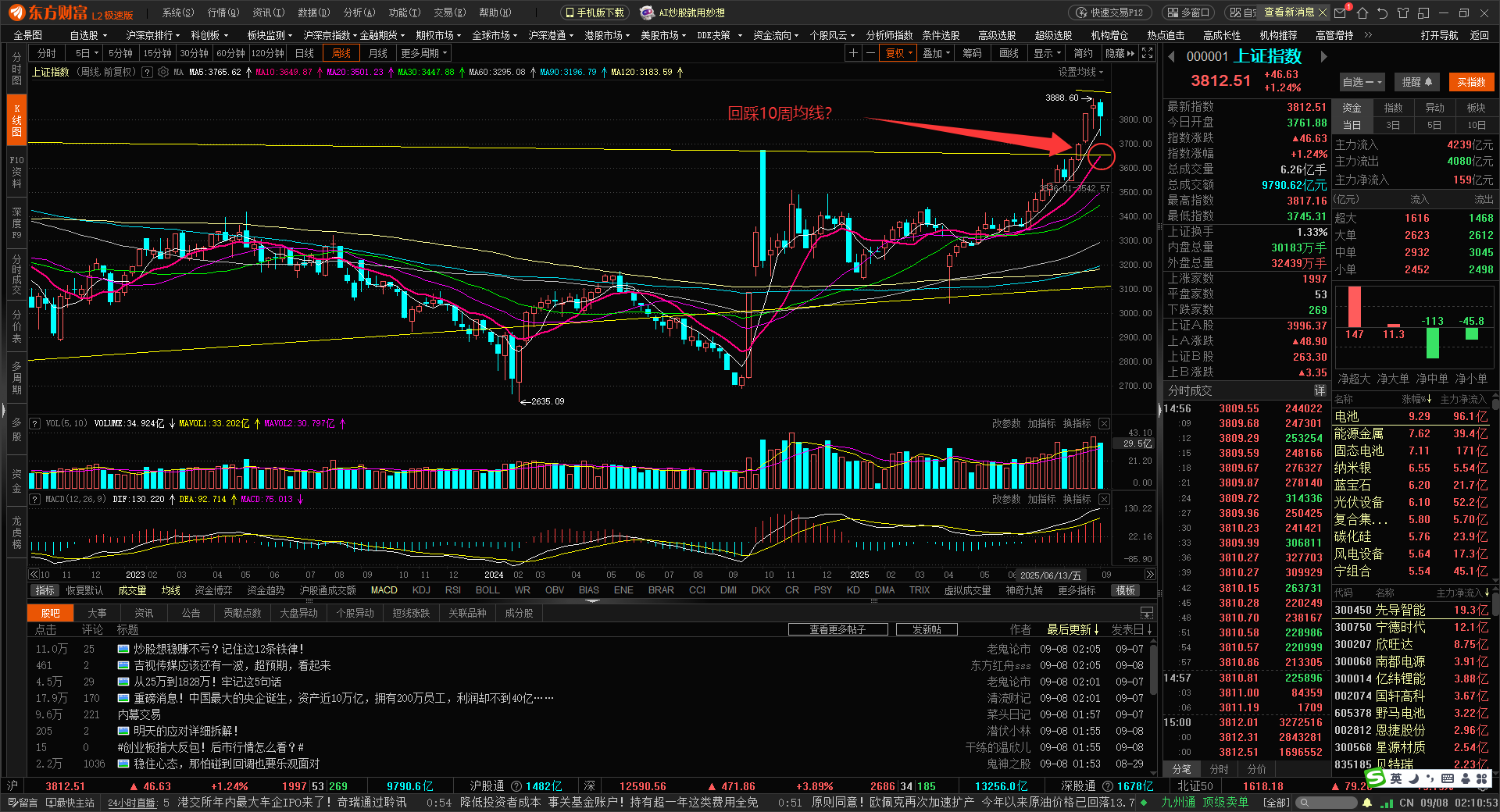Click the 提醒 alert button

coord(1416,82)
